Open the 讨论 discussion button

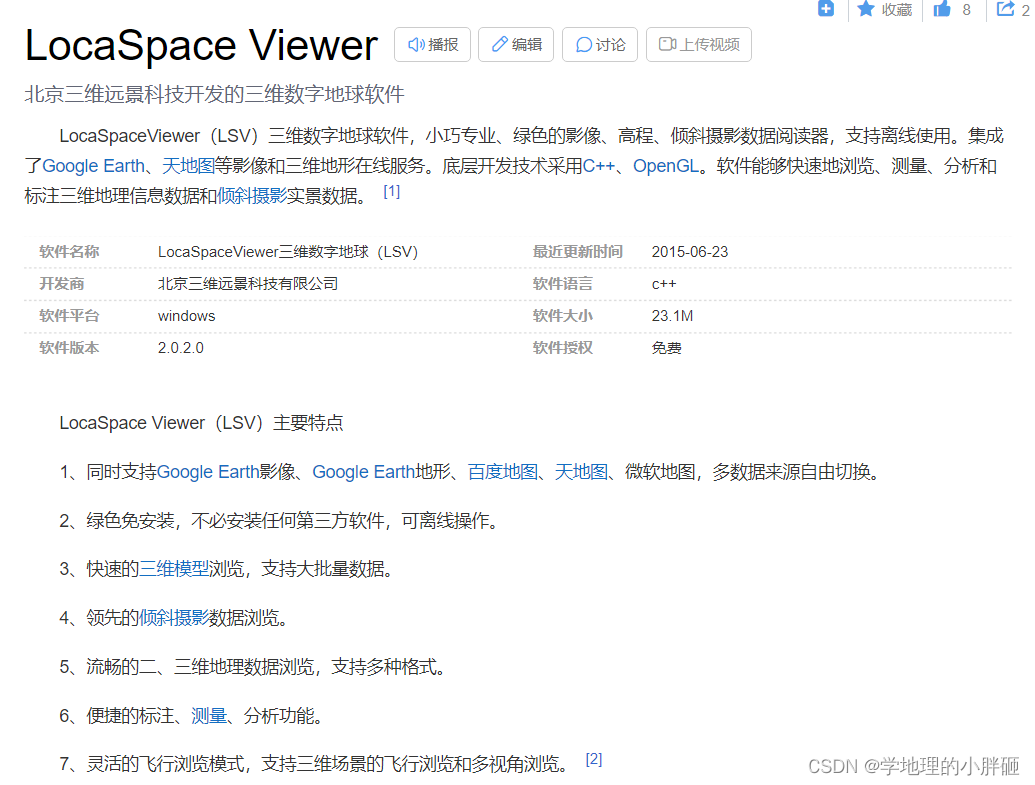click(600, 44)
